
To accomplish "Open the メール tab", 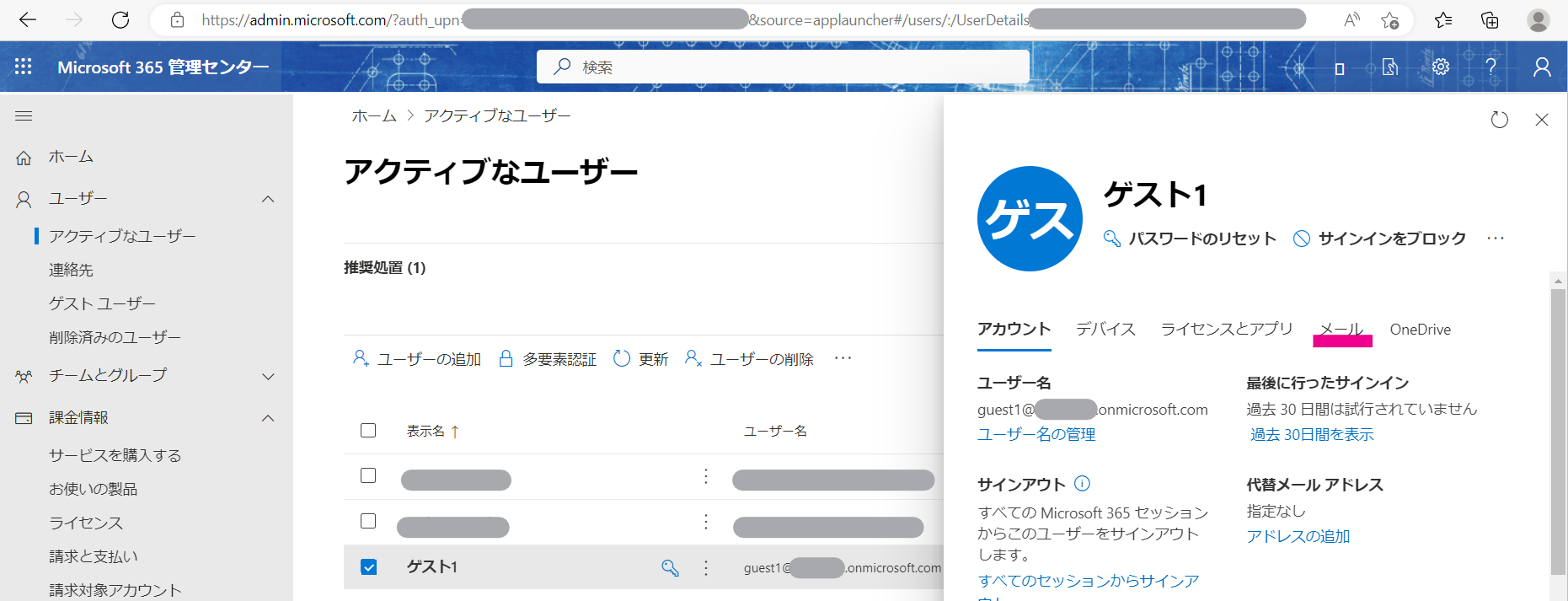I will 1341,330.
